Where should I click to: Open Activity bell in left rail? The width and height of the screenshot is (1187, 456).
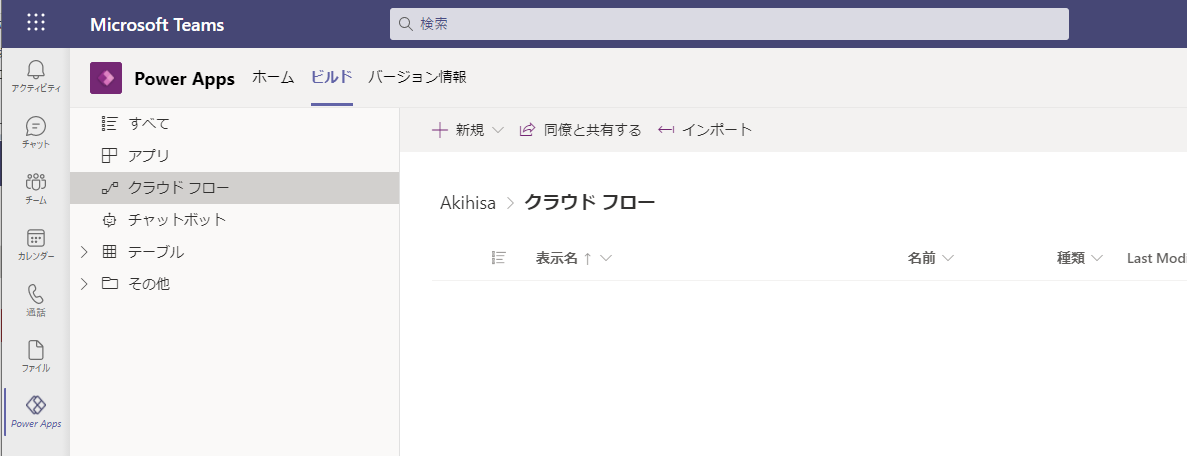point(36,77)
